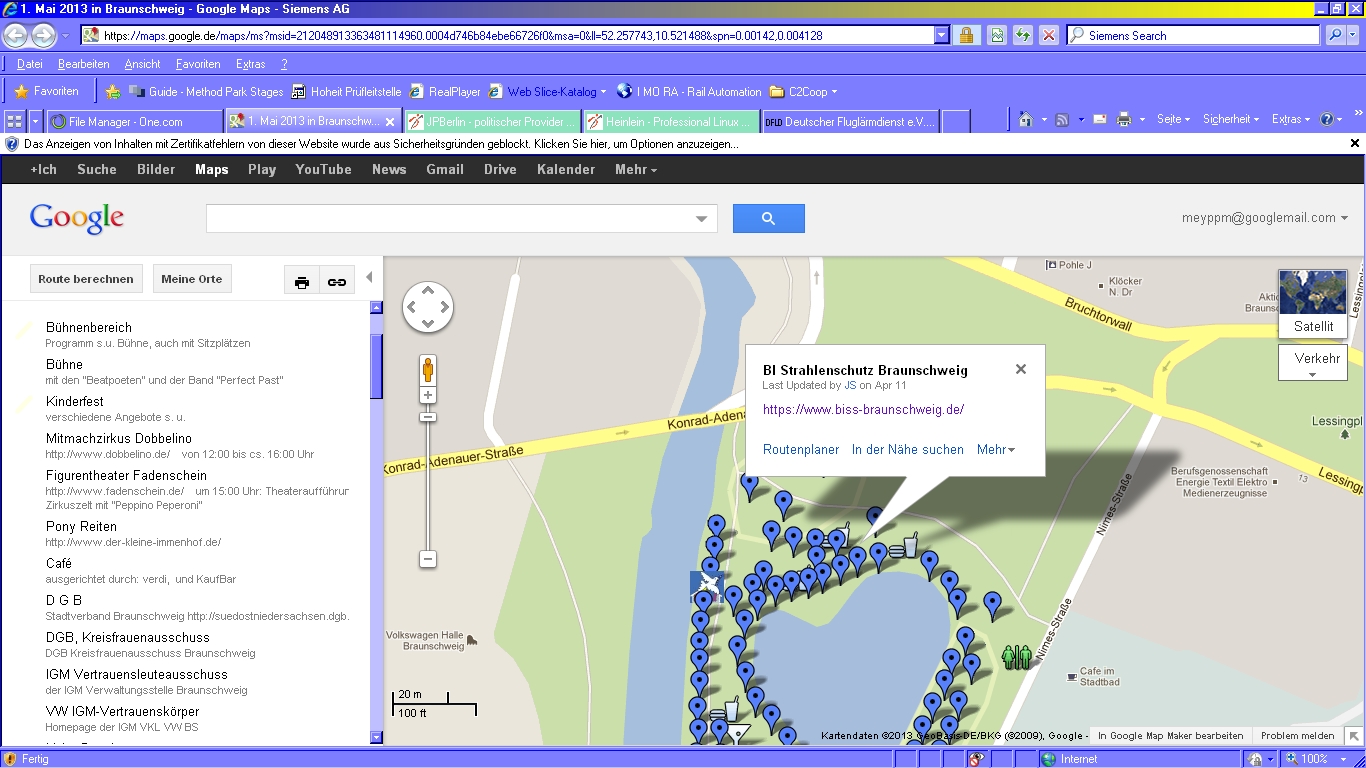Click the Google Maps search input field
The width and height of the screenshot is (1366, 768).
point(450,218)
